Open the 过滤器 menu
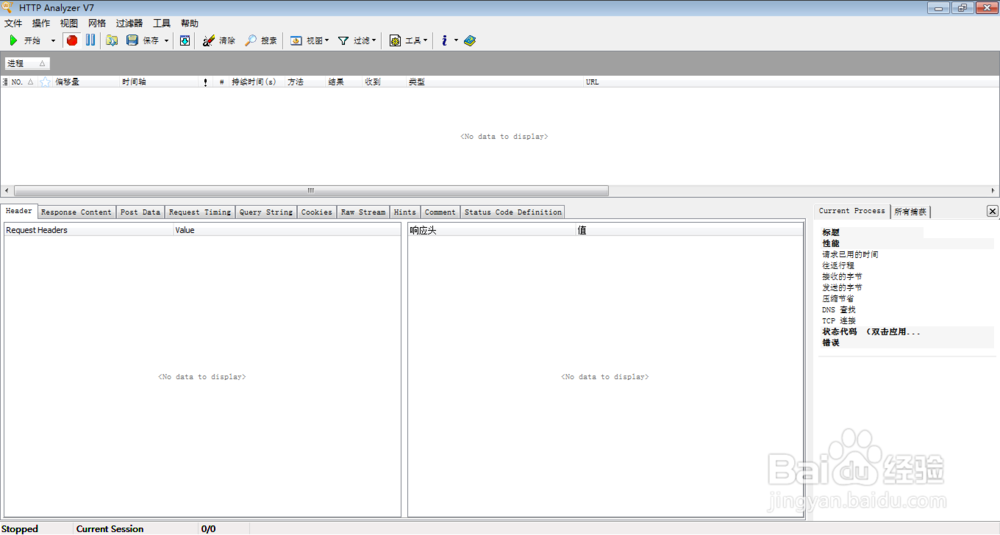1000x535 pixels. click(x=129, y=23)
